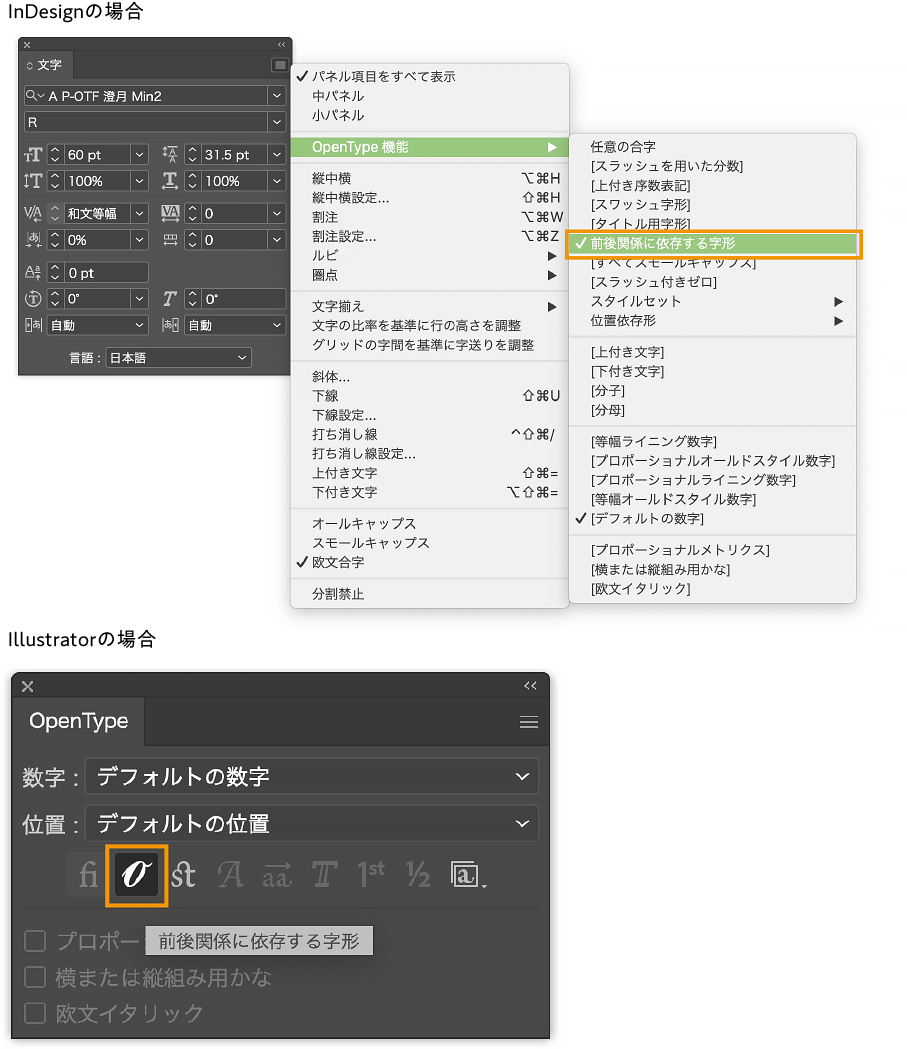The height and width of the screenshot is (1049, 907).
Task: Open the 60 pt font size dropdown
Action: coord(139,155)
